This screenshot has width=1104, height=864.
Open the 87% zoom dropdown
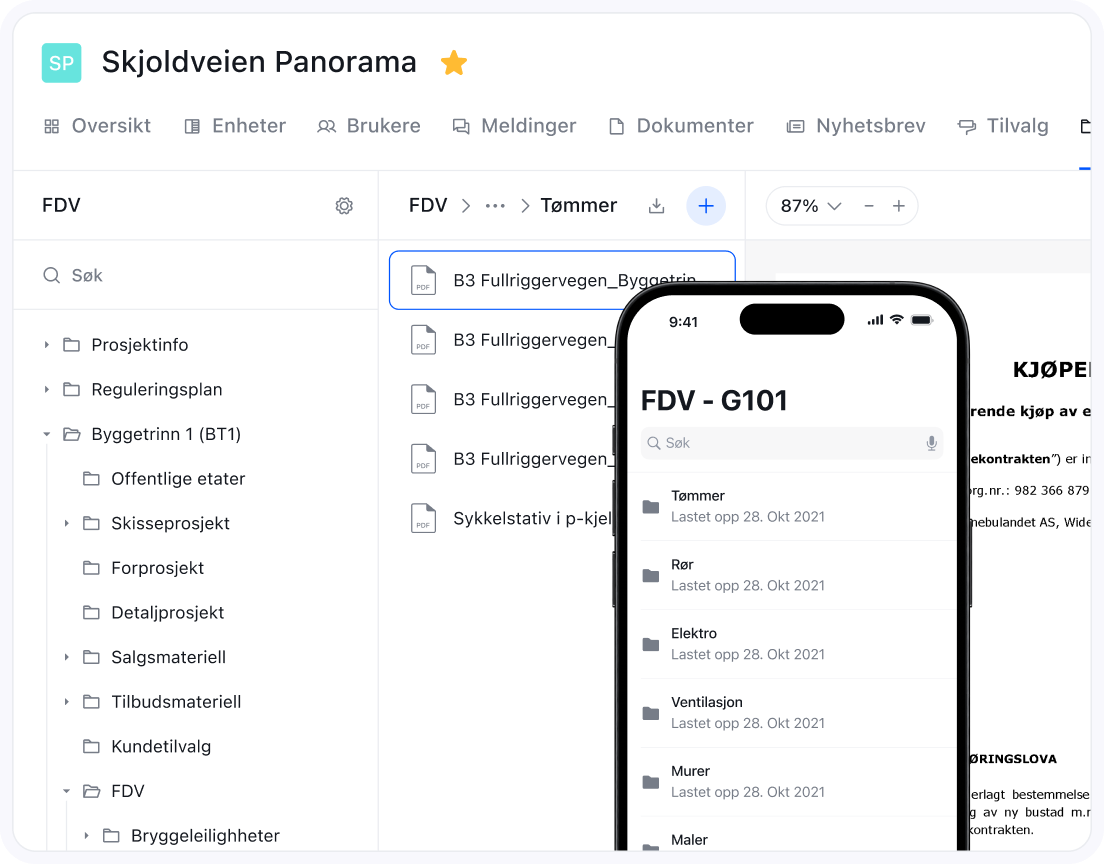click(x=811, y=206)
